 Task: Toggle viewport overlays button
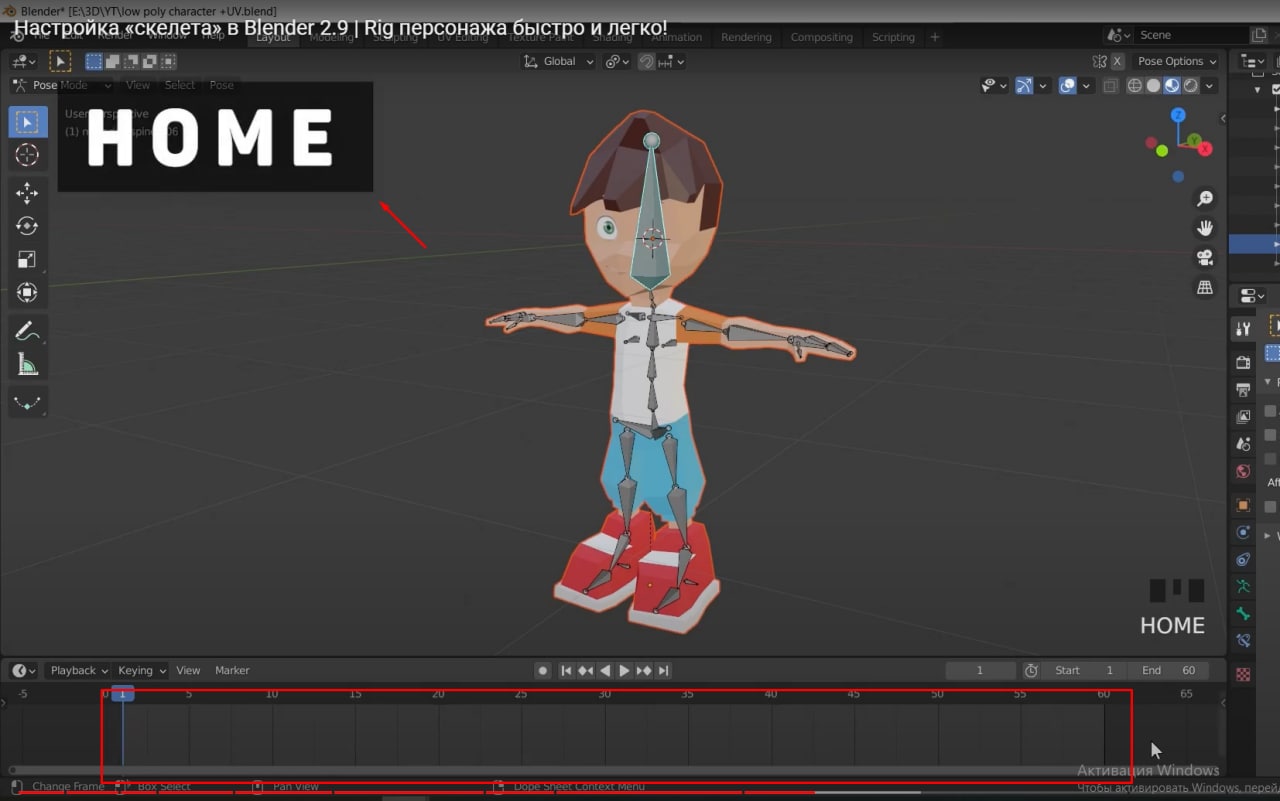point(1068,86)
